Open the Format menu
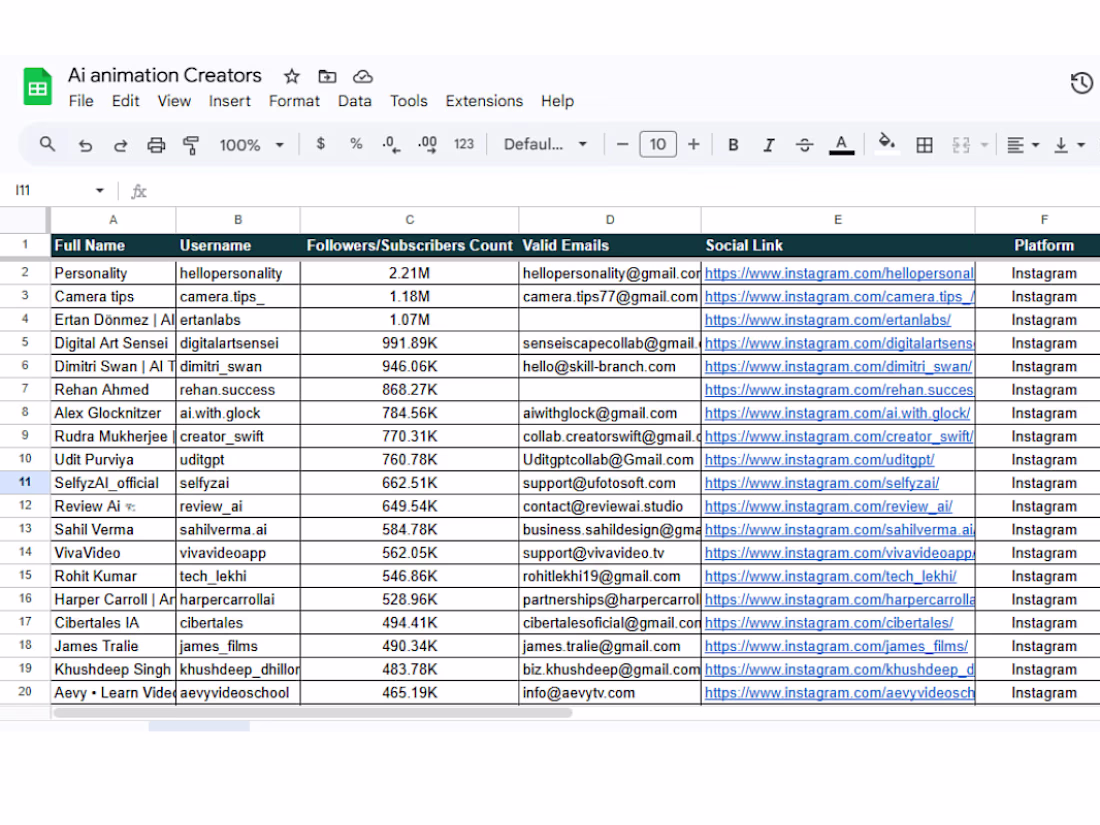 coord(294,101)
